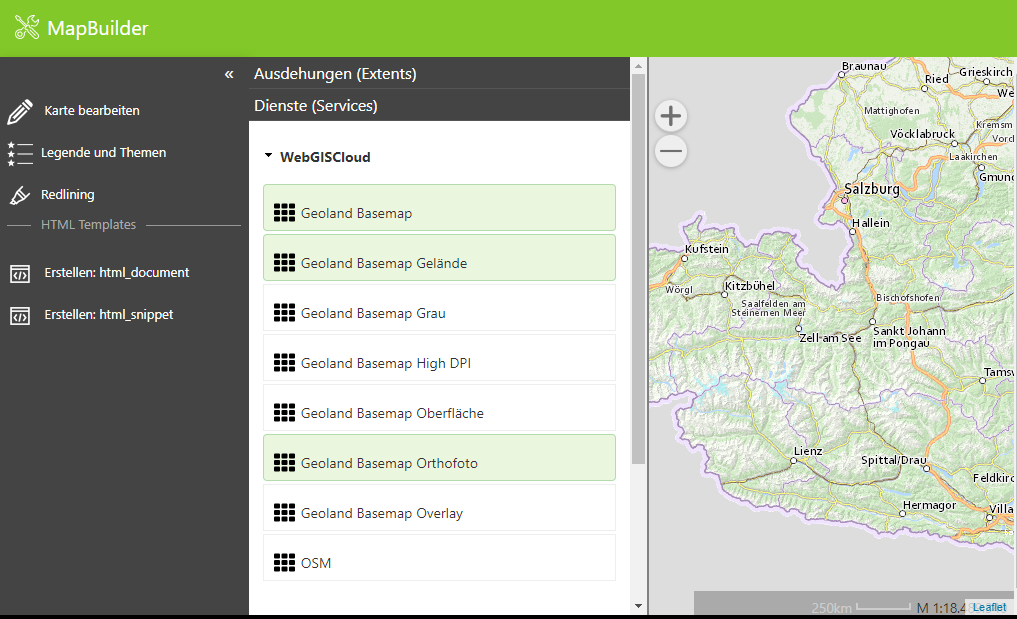
Task: Click grid icon of Basemap Orthofoto
Action: click(x=284, y=462)
